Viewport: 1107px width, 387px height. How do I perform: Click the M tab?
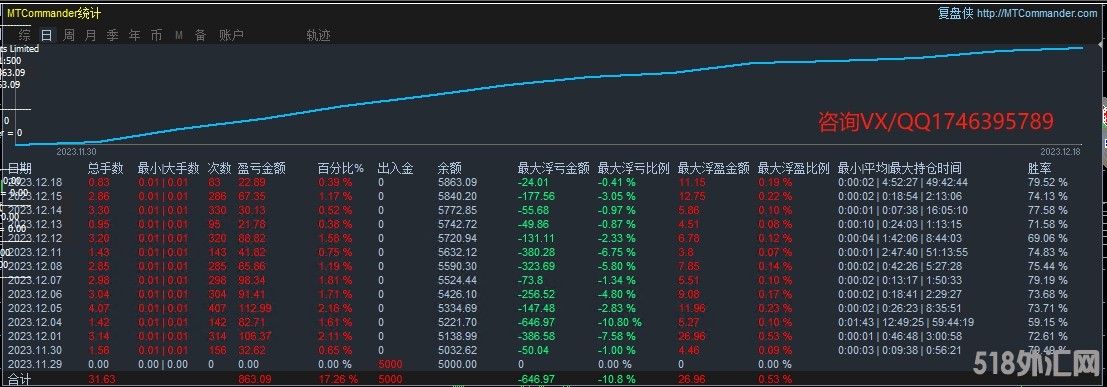coord(179,35)
